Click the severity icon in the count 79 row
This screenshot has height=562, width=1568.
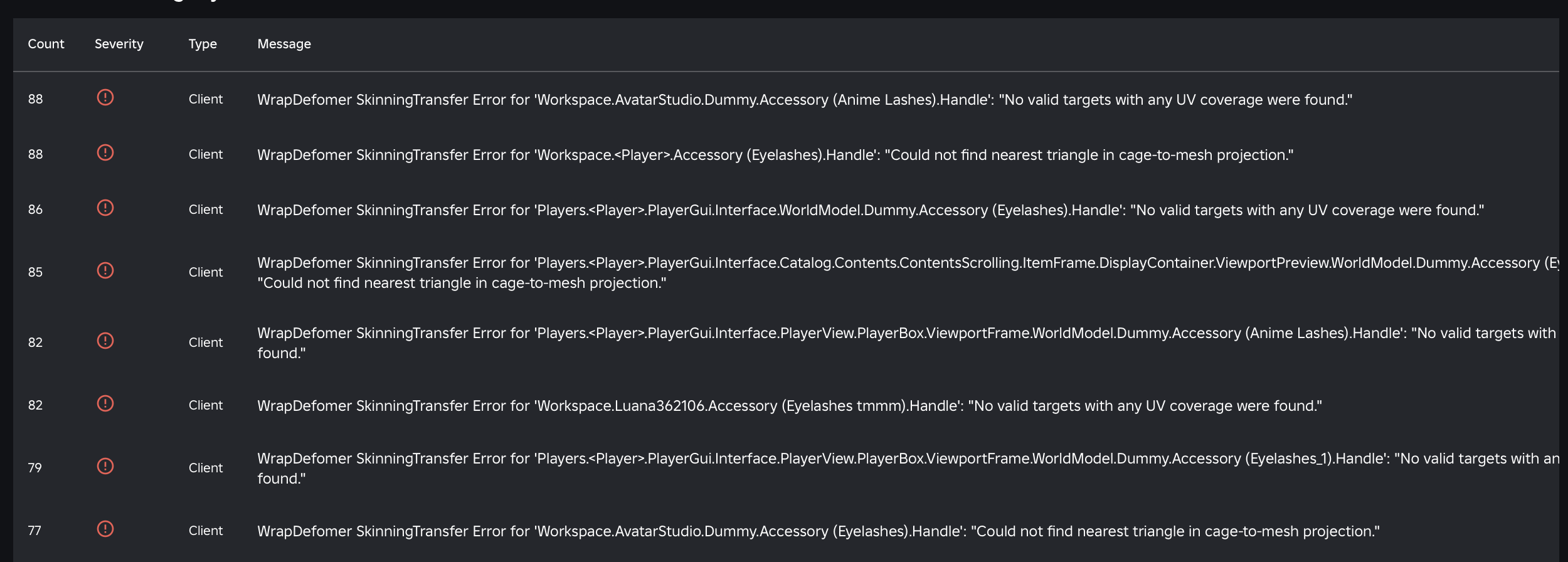tap(105, 467)
